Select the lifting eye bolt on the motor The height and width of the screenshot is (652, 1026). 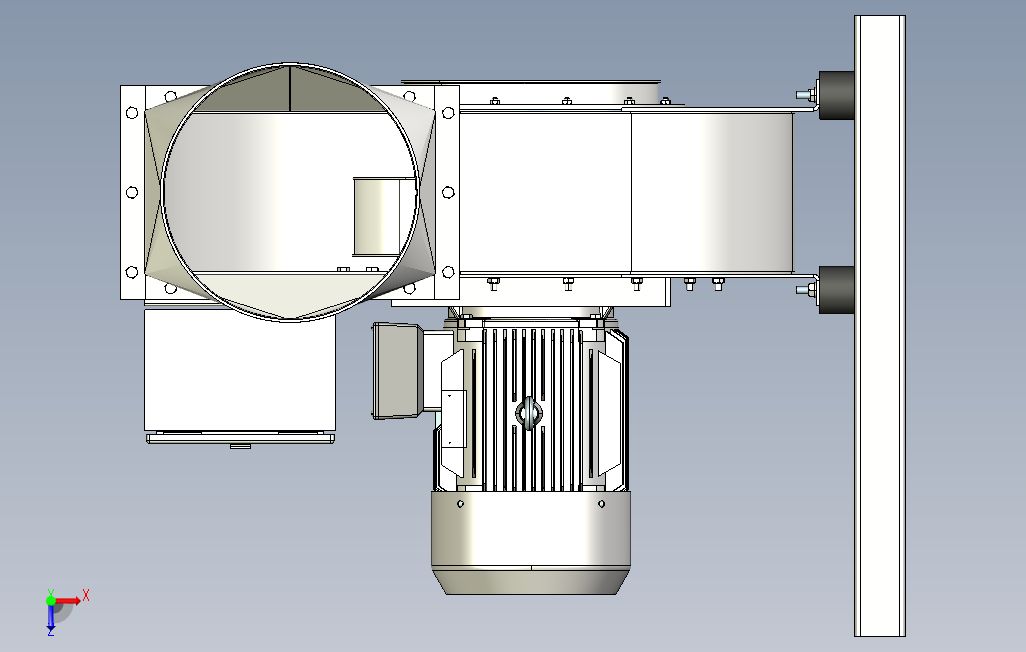pyautogui.click(x=529, y=414)
